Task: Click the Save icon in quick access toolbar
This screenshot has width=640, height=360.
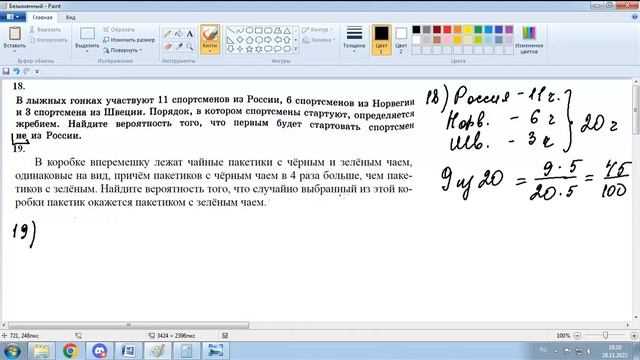Action: coord(6,71)
